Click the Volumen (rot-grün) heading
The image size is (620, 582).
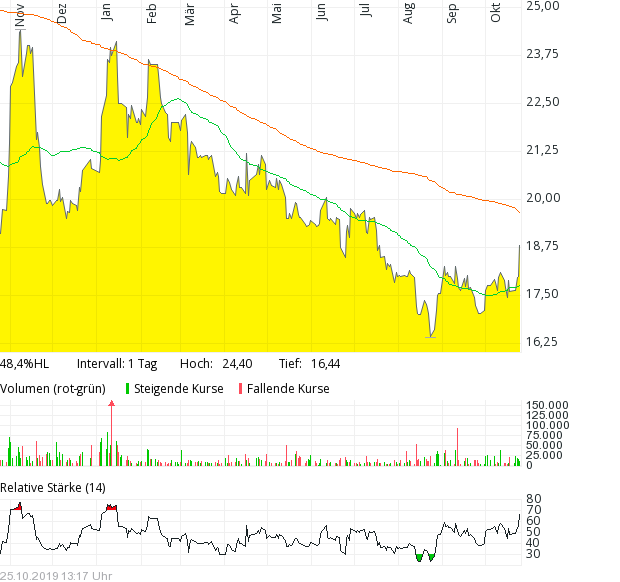tap(53, 389)
